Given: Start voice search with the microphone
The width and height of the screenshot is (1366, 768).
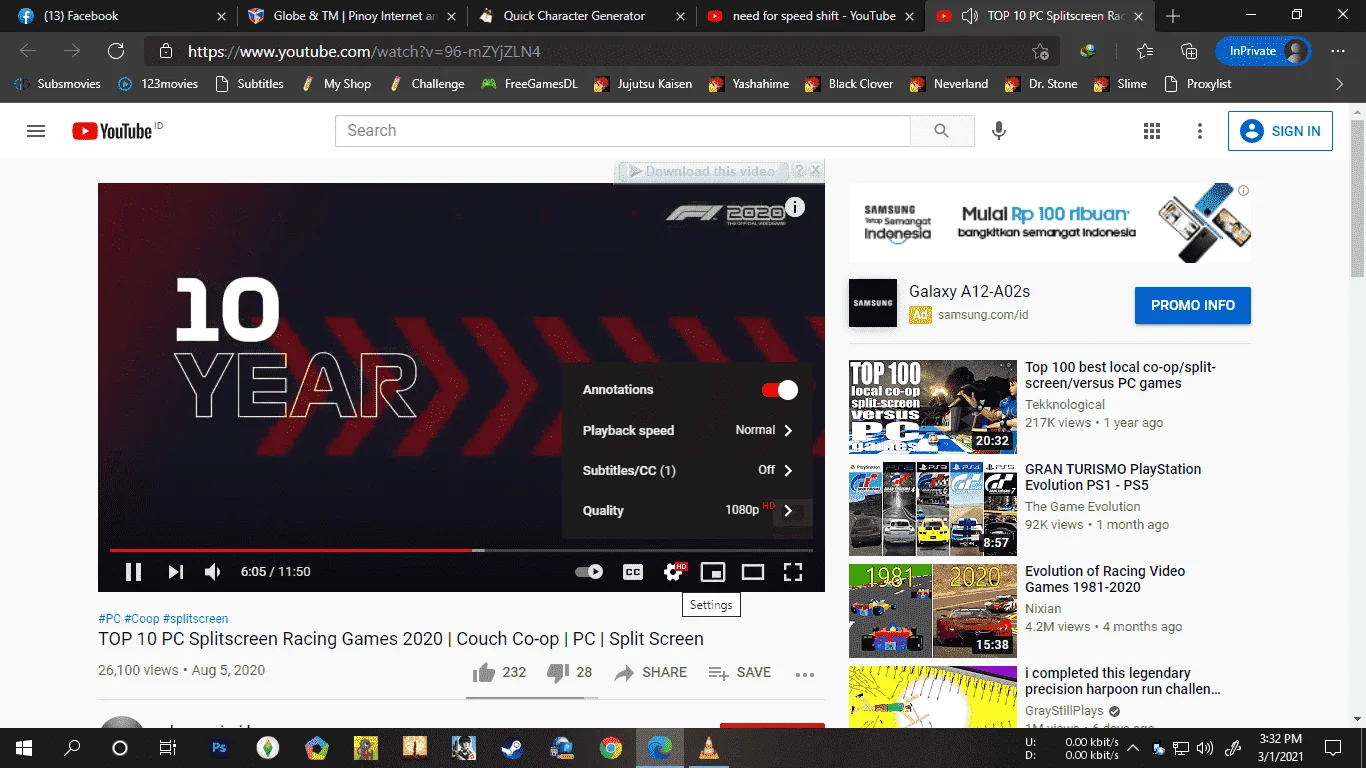Looking at the screenshot, I should pos(998,131).
